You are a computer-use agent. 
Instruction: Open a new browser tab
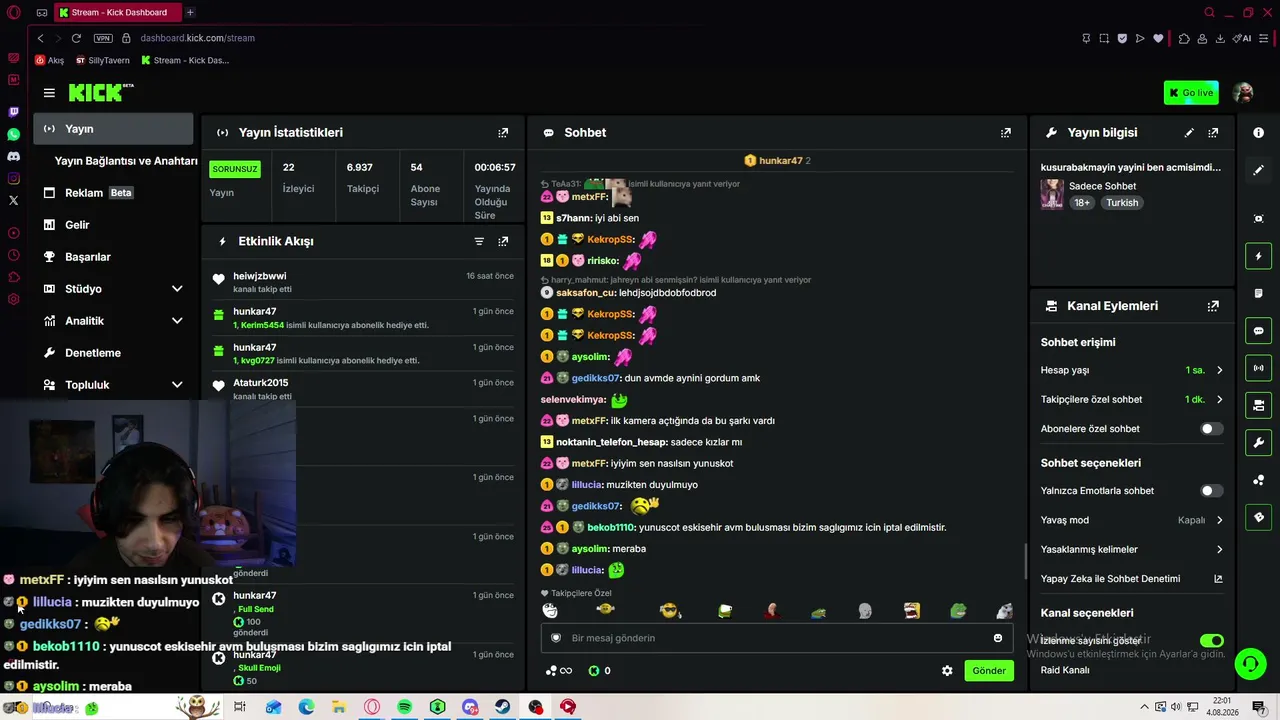coord(190,13)
